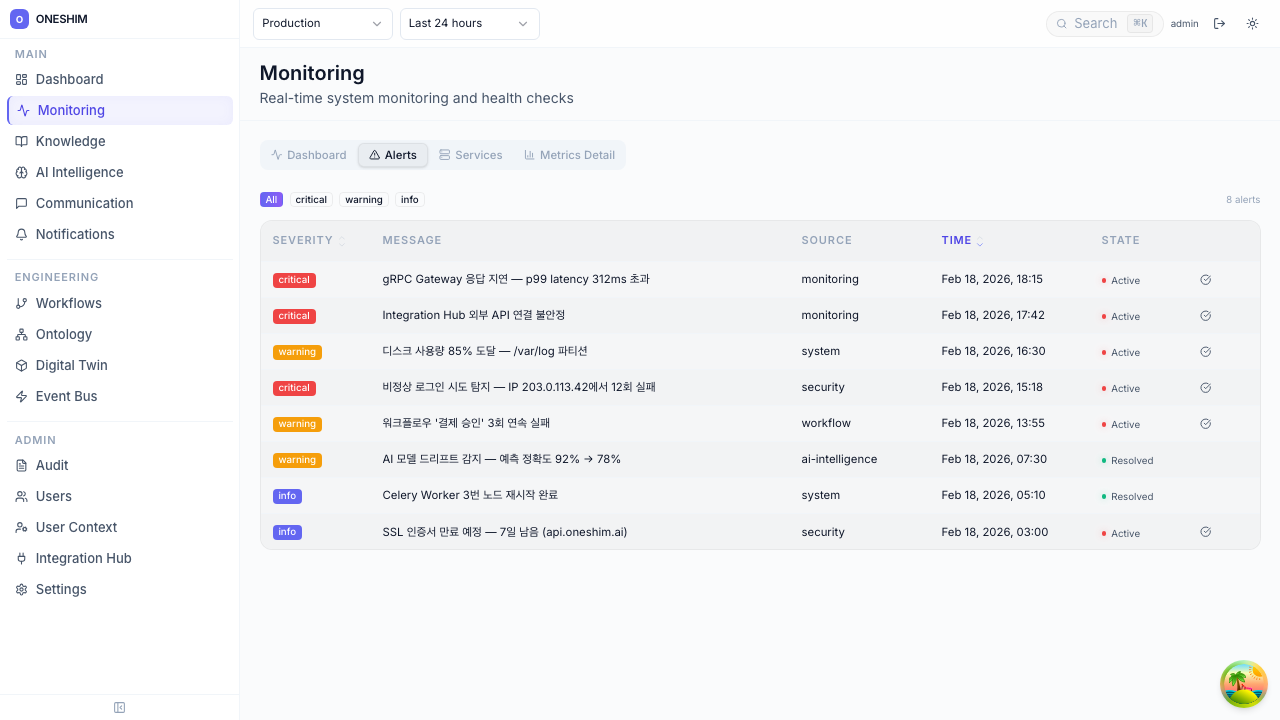Toggle the light/dark theme sun icon
1280x720 pixels.
coord(1252,24)
